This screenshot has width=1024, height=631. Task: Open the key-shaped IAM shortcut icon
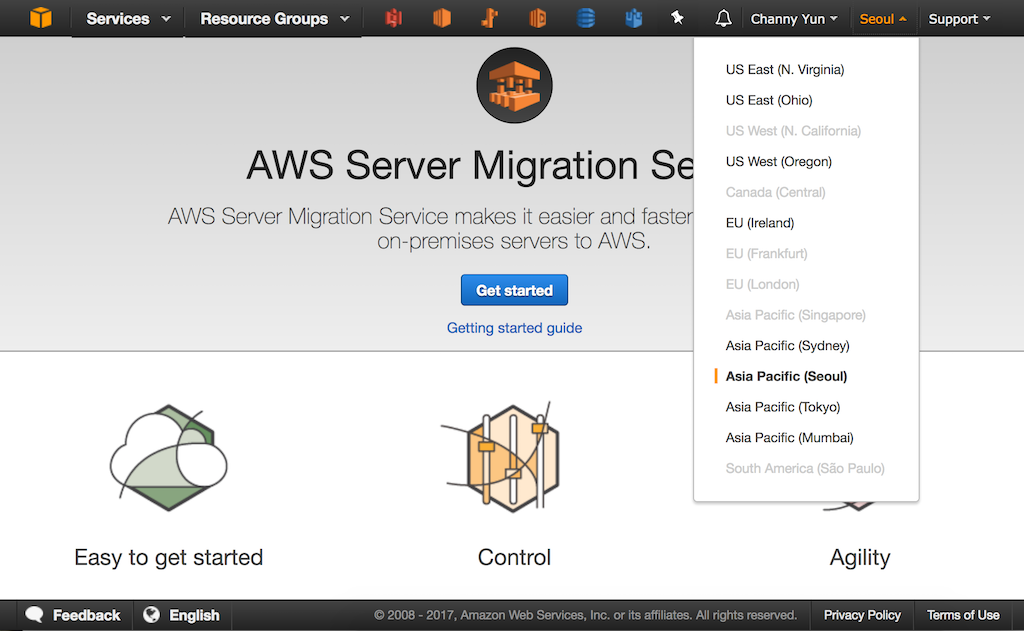click(x=489, y=18)
